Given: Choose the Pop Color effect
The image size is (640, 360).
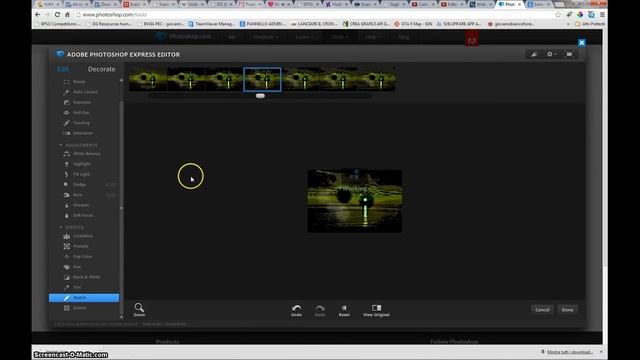Looking at the screenshot, I should (x=78, y=256).
